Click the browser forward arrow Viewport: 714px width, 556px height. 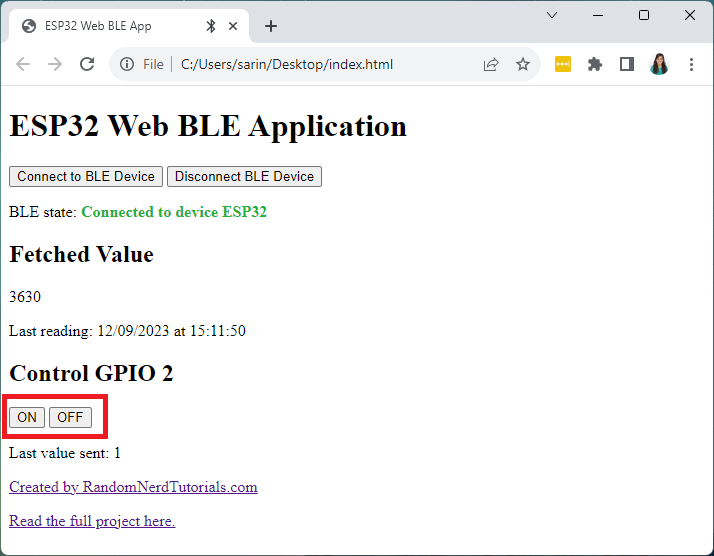click(x=55, y=64)
